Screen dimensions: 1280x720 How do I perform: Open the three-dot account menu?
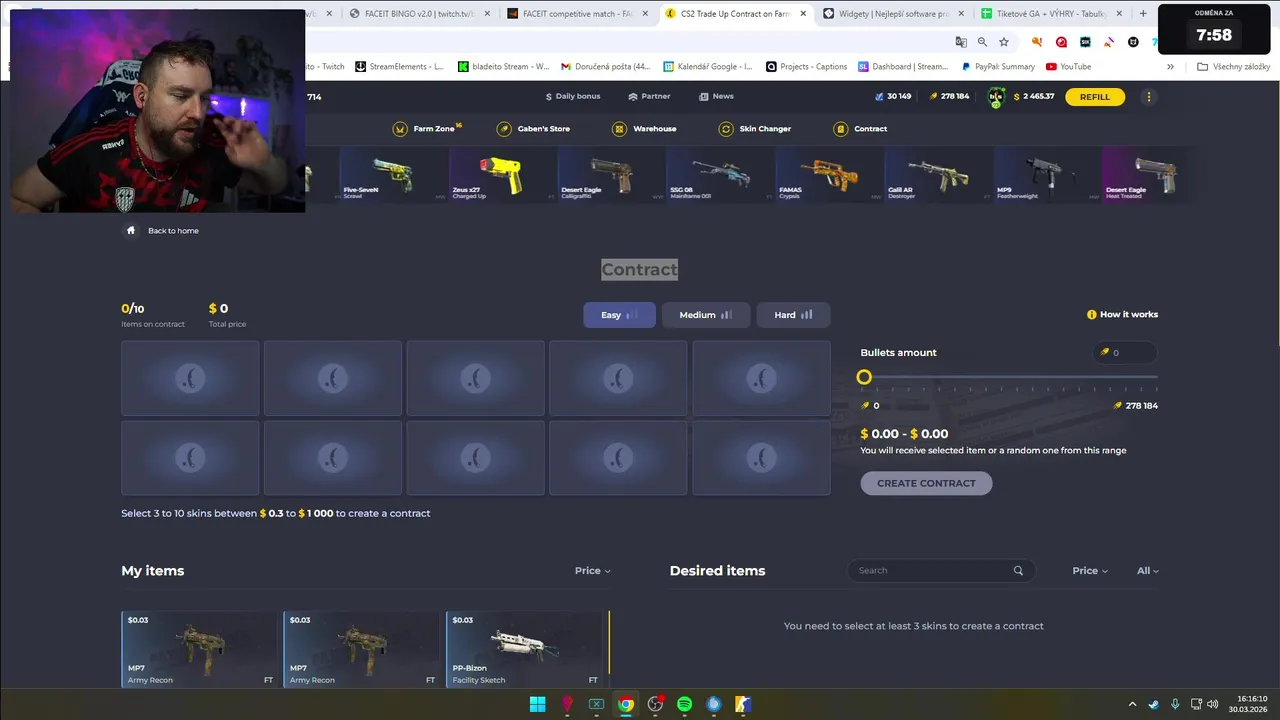tap(1149, 97)
